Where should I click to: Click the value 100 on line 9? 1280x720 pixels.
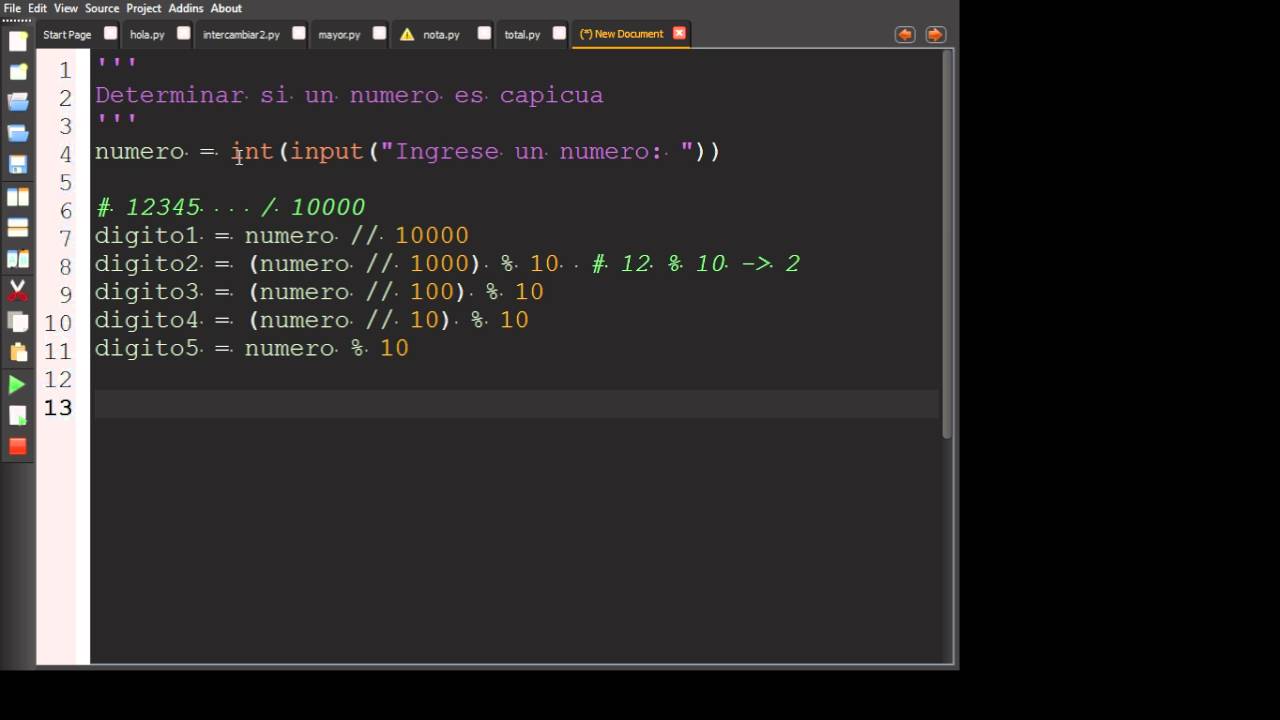coord(432,292)
